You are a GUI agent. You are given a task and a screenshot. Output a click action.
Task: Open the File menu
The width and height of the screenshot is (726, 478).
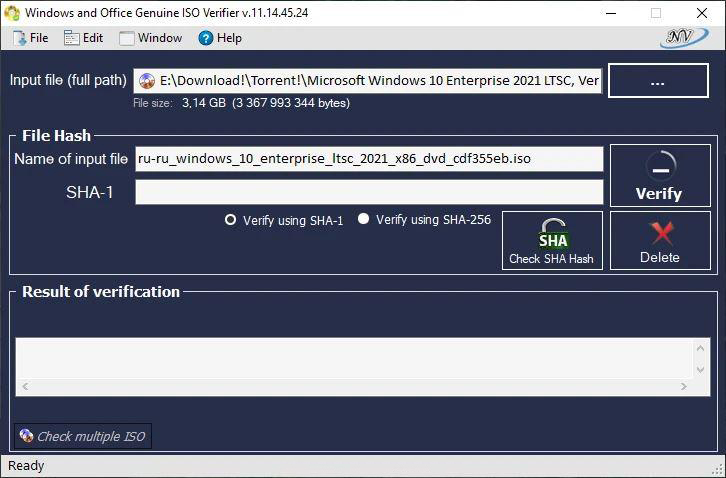pos(31,38)
